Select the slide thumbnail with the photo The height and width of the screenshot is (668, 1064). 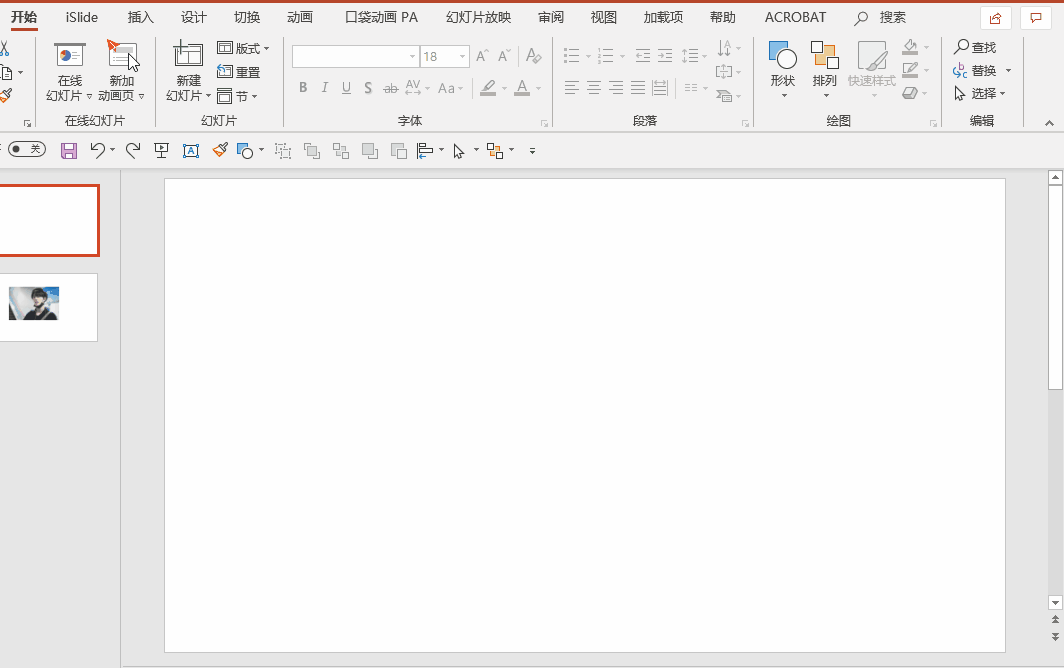pos(48,308)
